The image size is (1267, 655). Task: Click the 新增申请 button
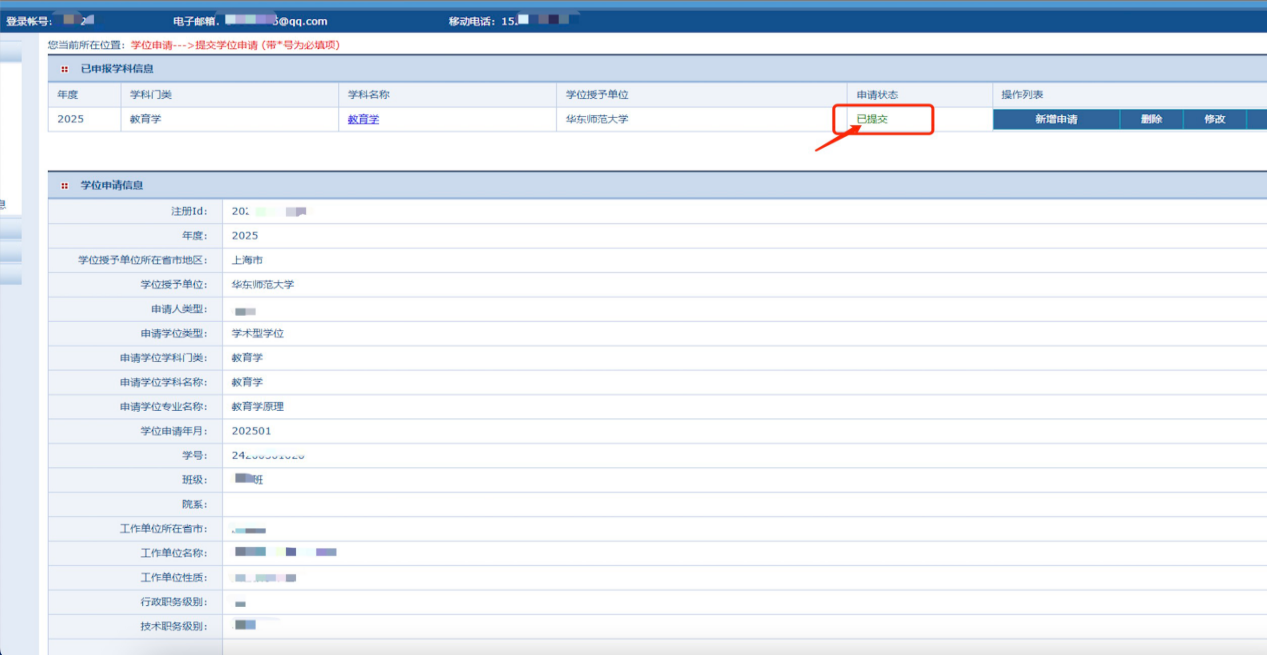pyautogui.click(x=1055, y=119)
